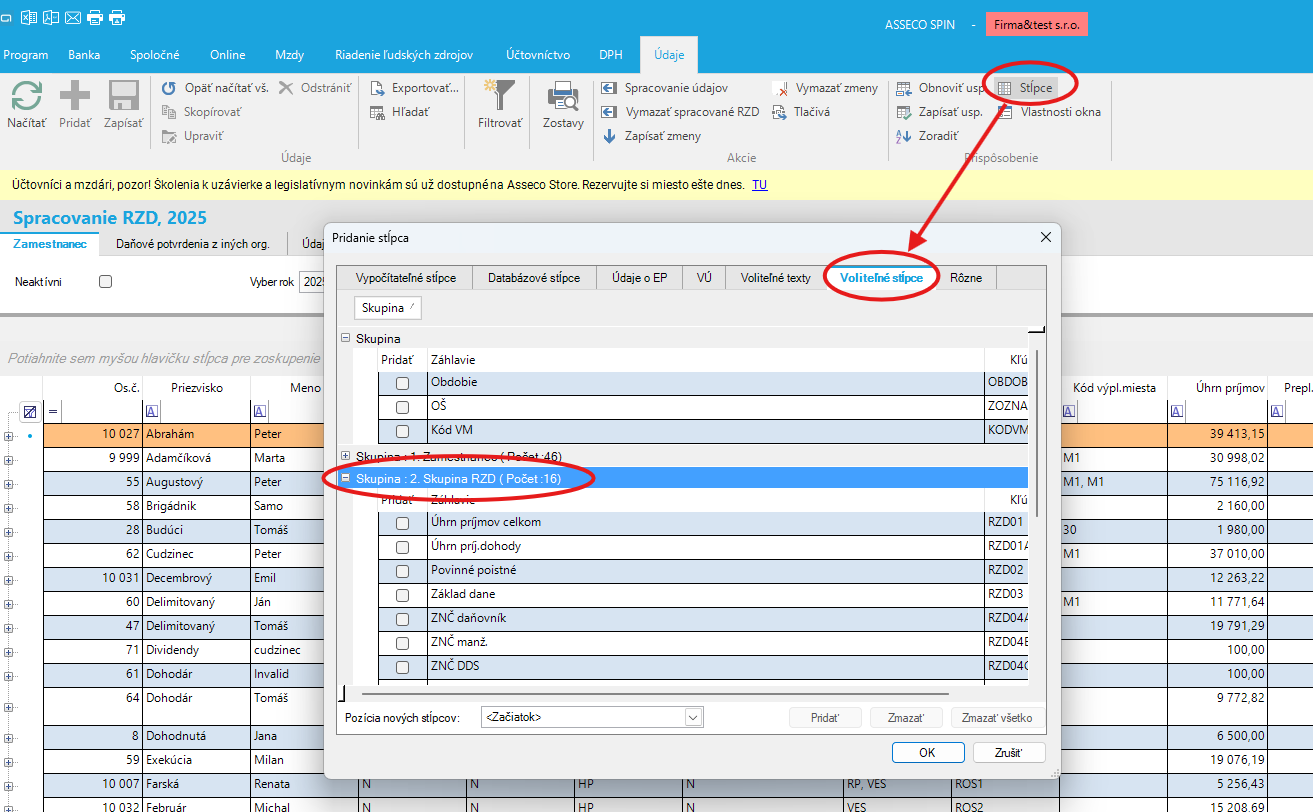Click the Hľadať search icon
This screenshot has height=812, width=1313.
[x=378, y=112]
